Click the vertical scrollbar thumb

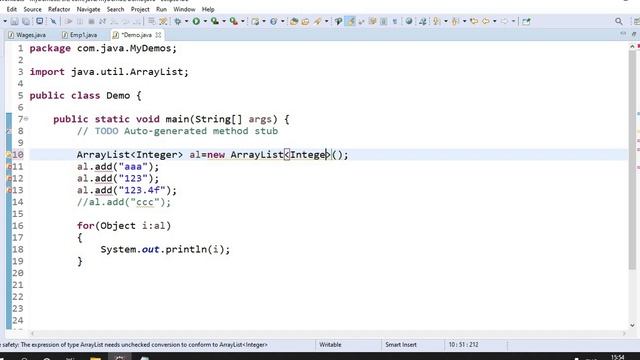[x=632, y=159]
